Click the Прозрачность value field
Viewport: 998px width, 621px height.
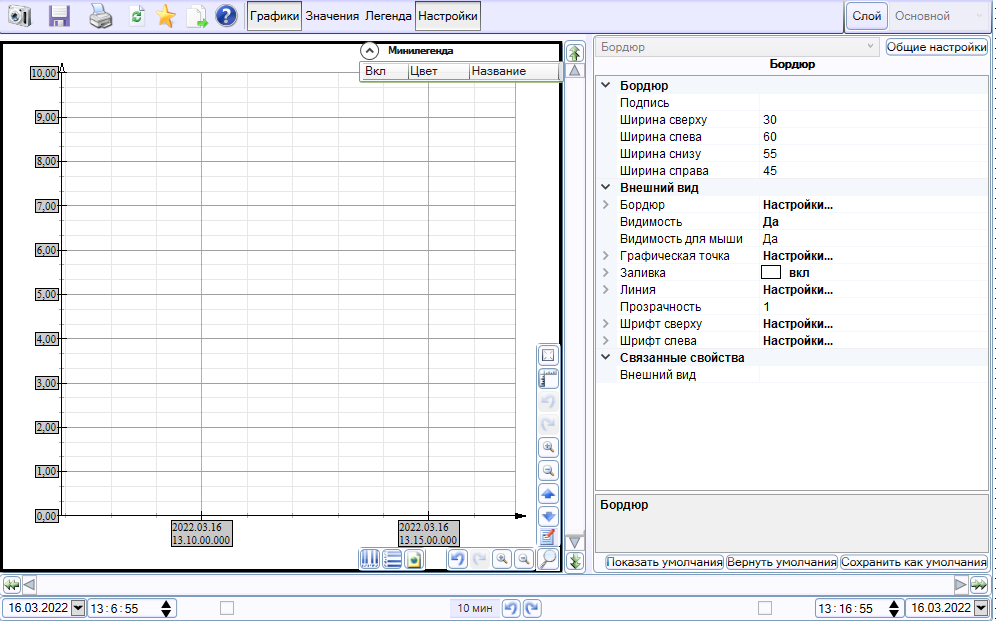pyautogui.click(x=873, y=307)
